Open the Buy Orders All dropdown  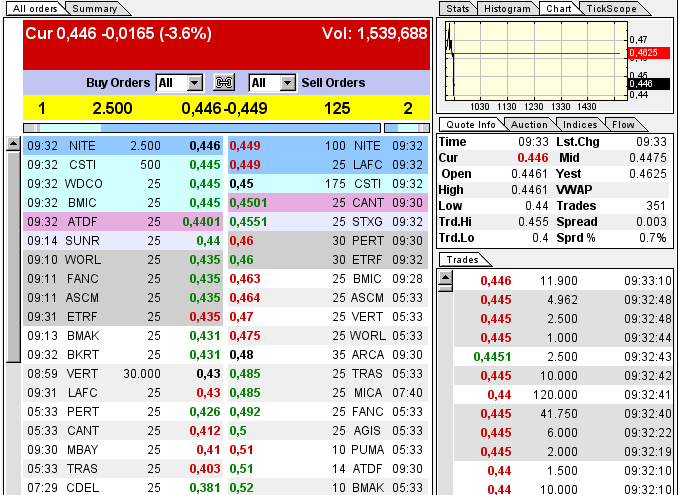pos(179,83)
